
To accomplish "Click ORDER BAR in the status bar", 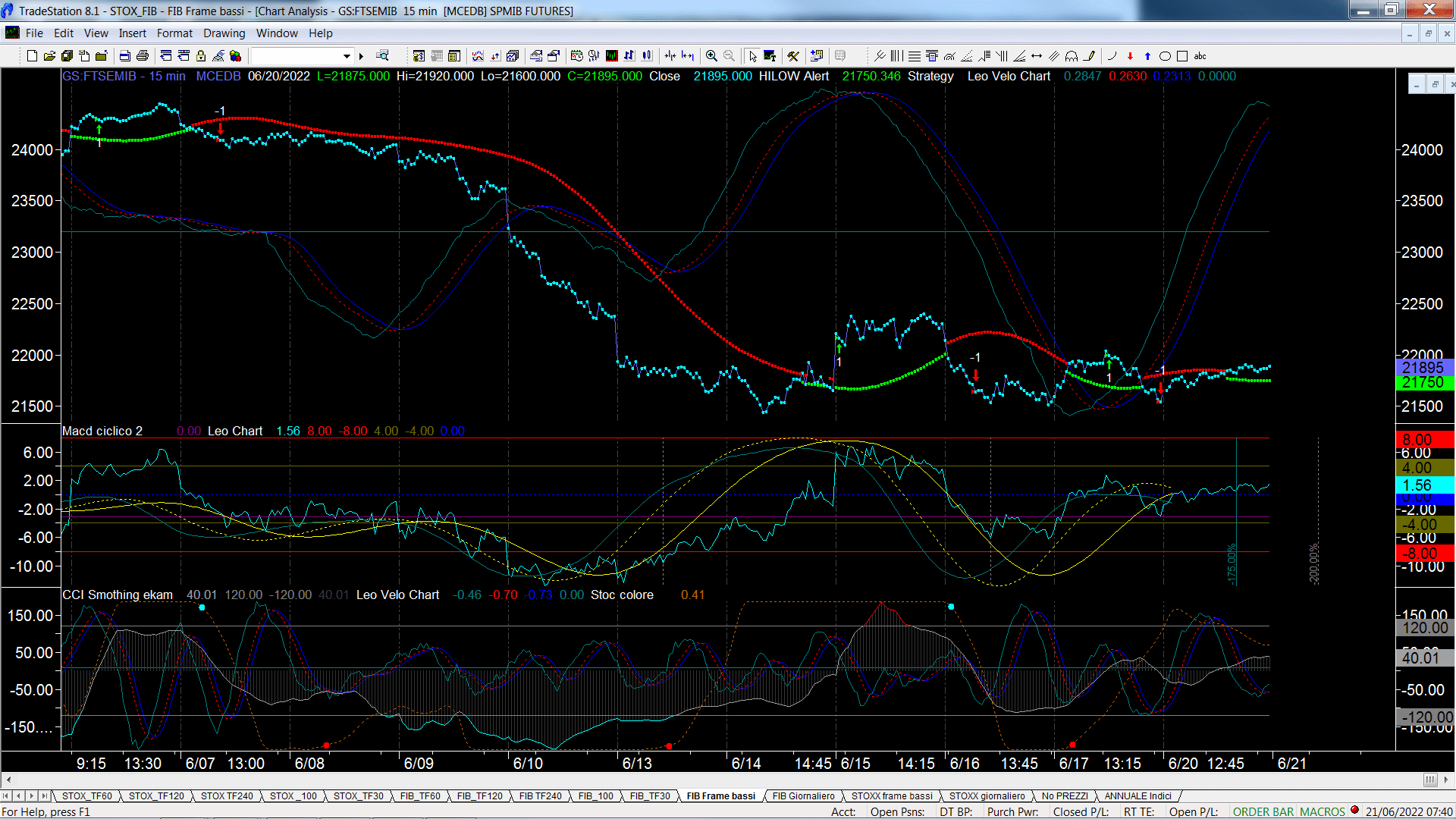I will click(x=1263, y=812).
